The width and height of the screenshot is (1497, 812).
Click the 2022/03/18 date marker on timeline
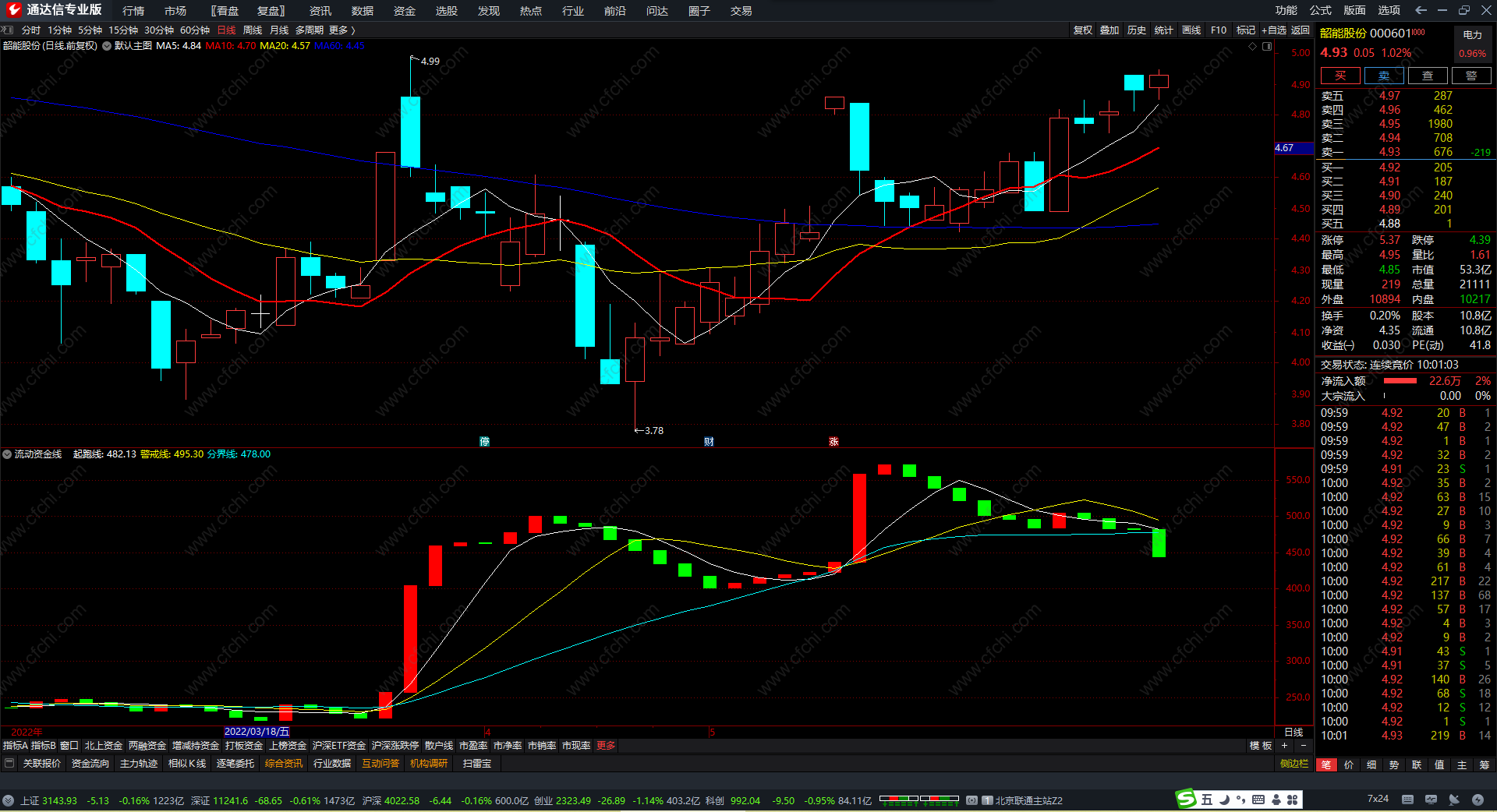click(x=257, y=732)
